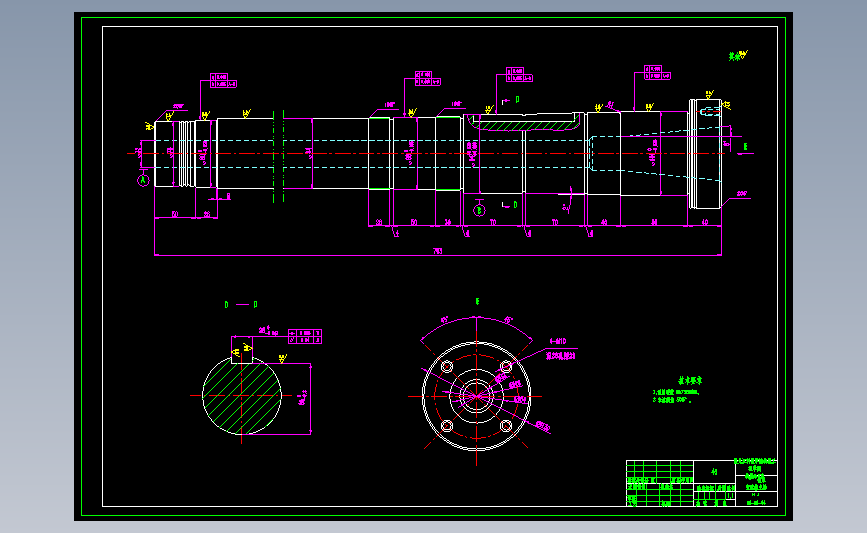Screen dimensions: 867x533
Task: Select the left 45° angle dimension in view E
Action: pos(445,320)
